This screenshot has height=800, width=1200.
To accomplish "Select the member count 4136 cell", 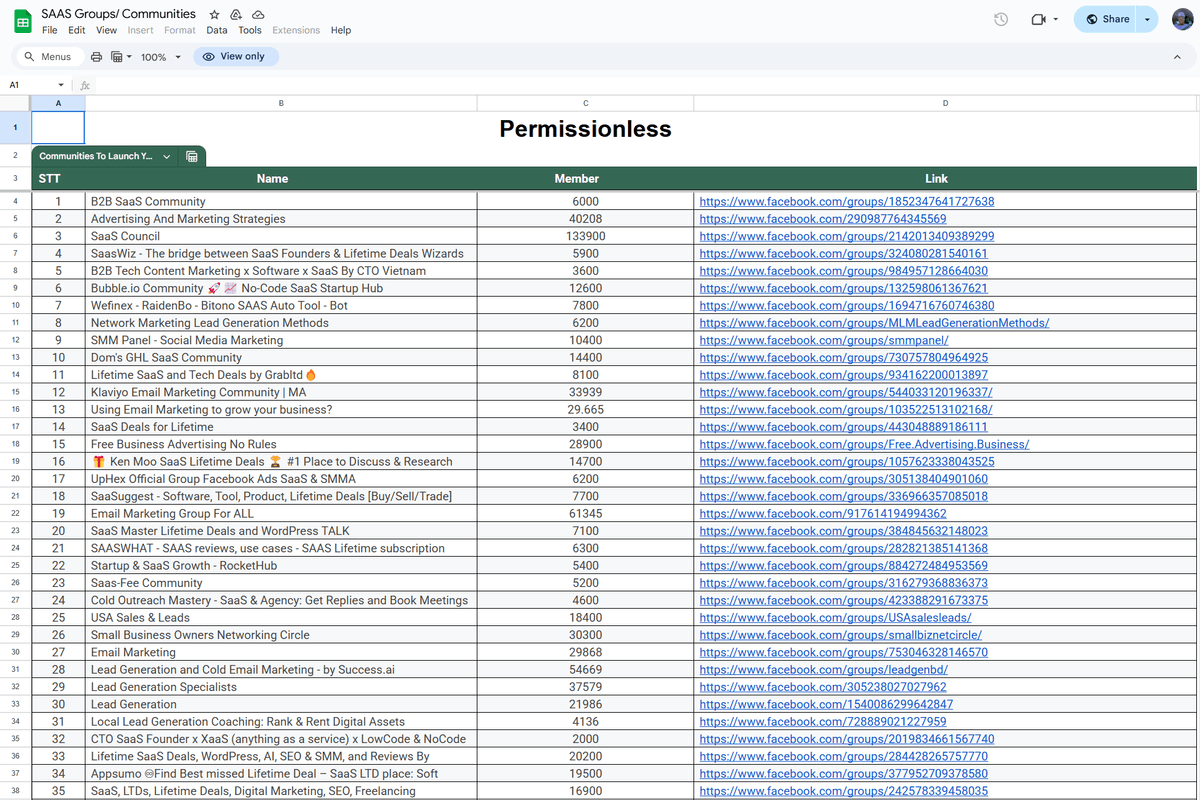I will click(585, 722).
